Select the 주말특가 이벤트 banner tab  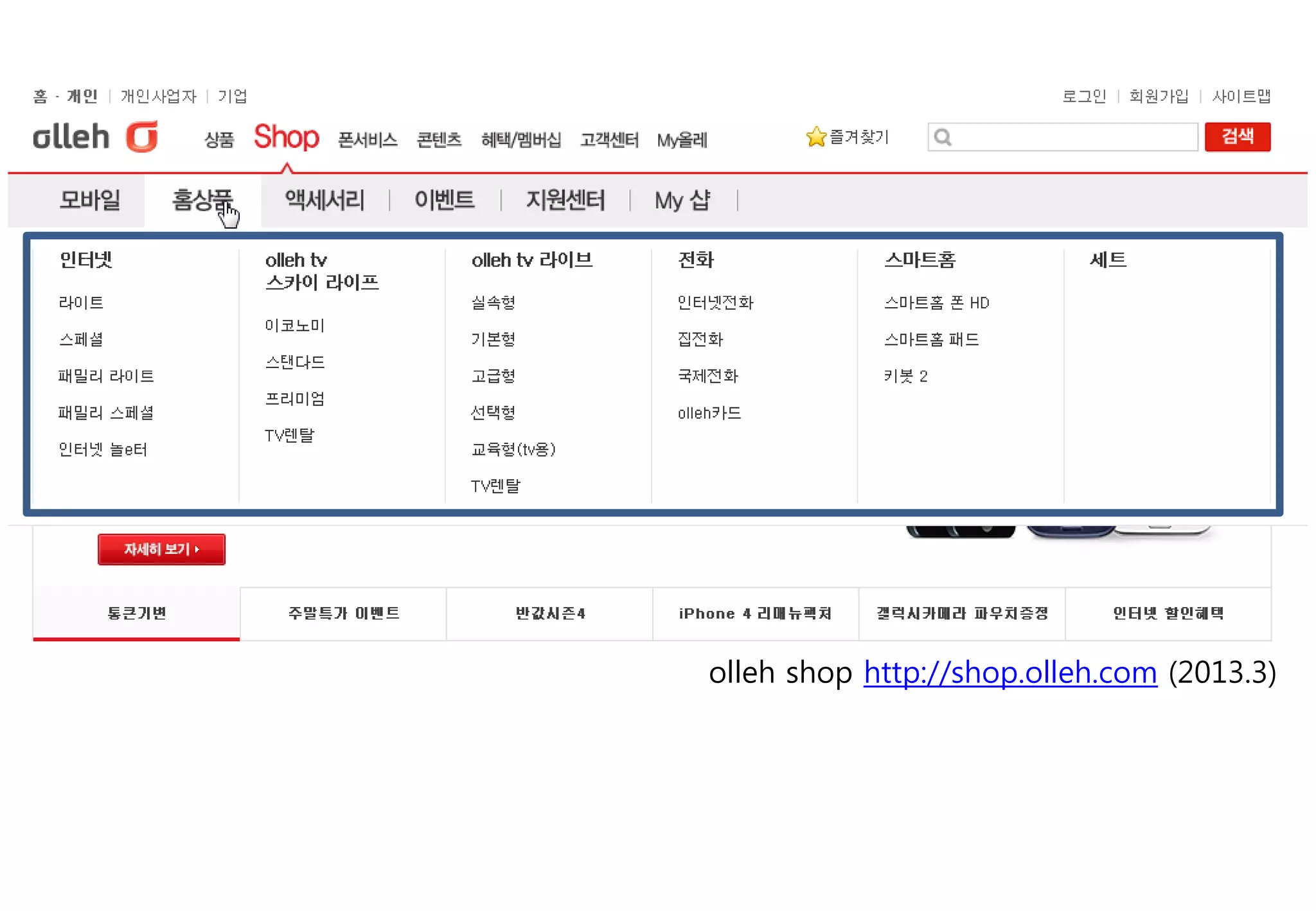343,614
